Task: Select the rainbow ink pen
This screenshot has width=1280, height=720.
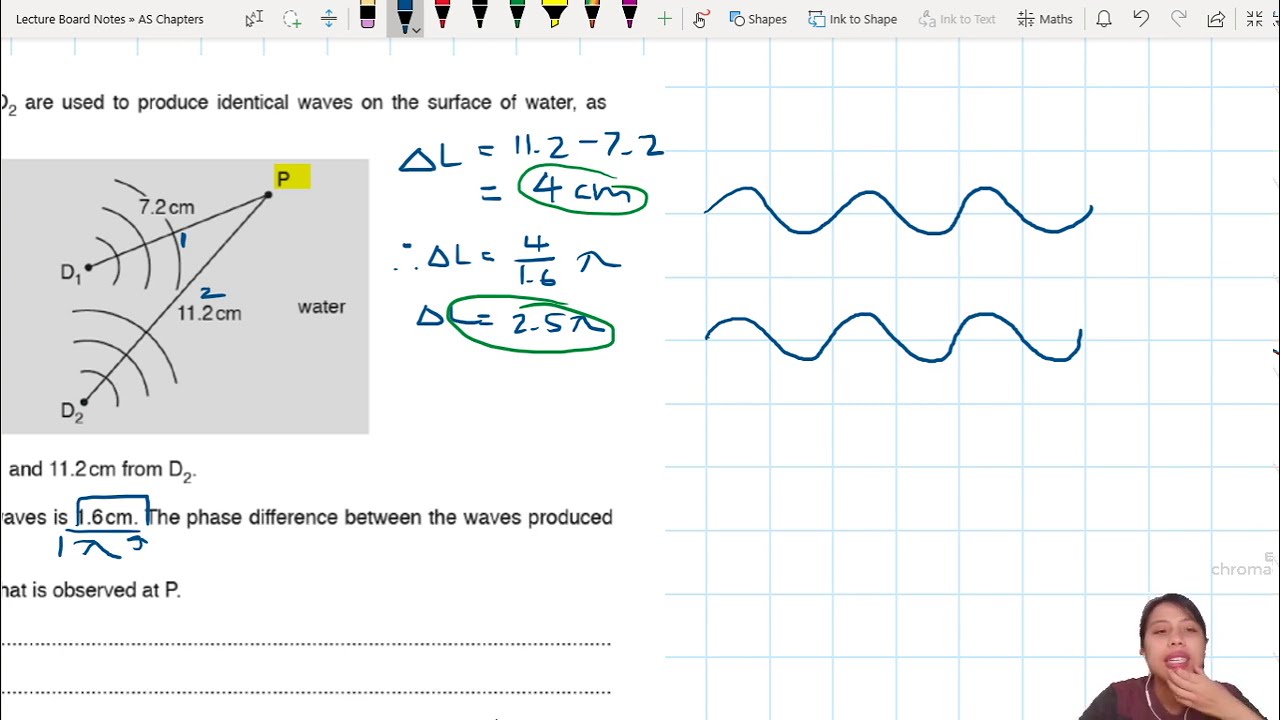Action: (592, 14)
